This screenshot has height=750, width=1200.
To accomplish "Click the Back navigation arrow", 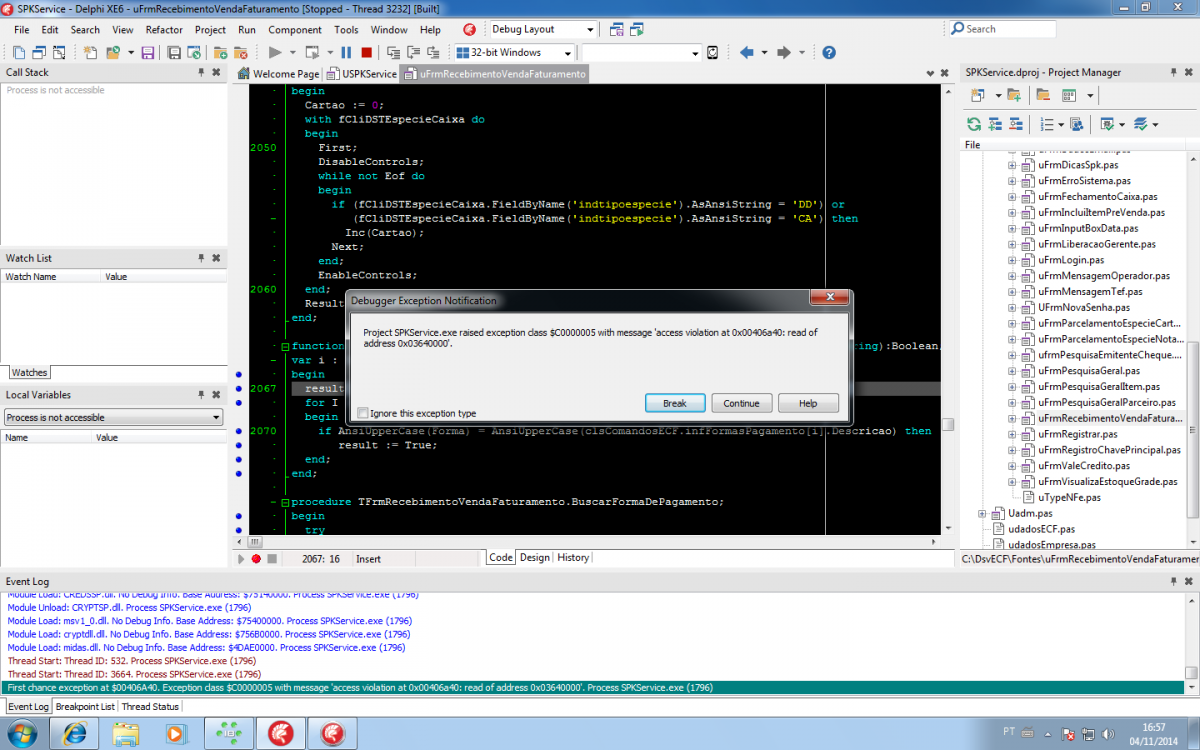I will coord(746,52).
